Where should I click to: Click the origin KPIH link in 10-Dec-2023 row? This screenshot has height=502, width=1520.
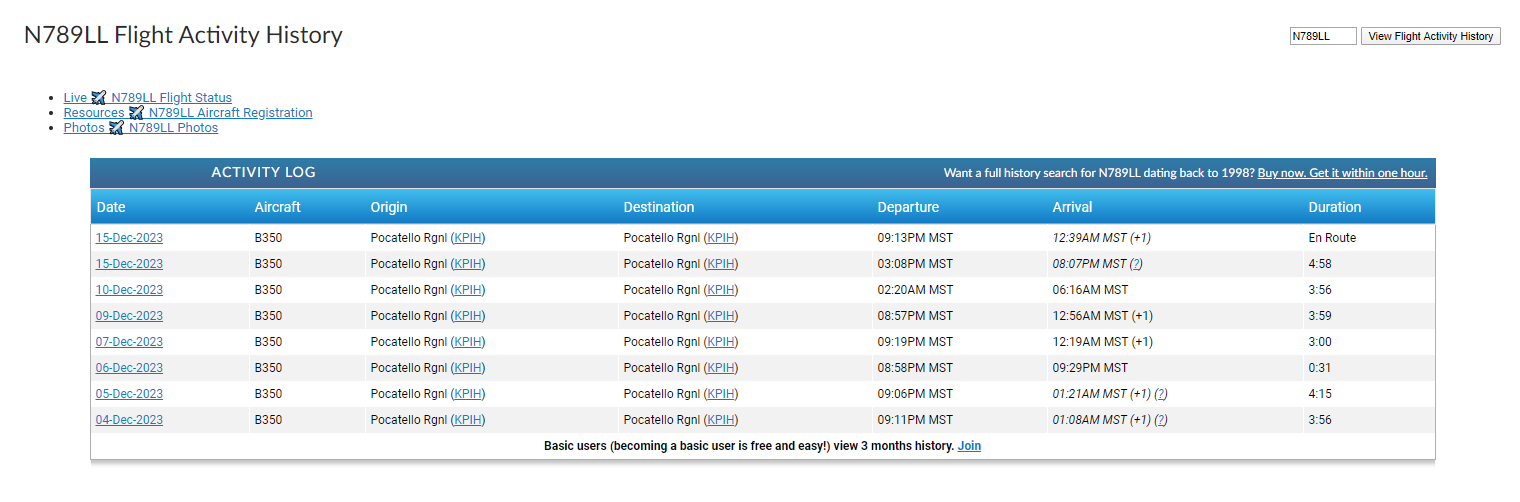[x=468, y=290]
